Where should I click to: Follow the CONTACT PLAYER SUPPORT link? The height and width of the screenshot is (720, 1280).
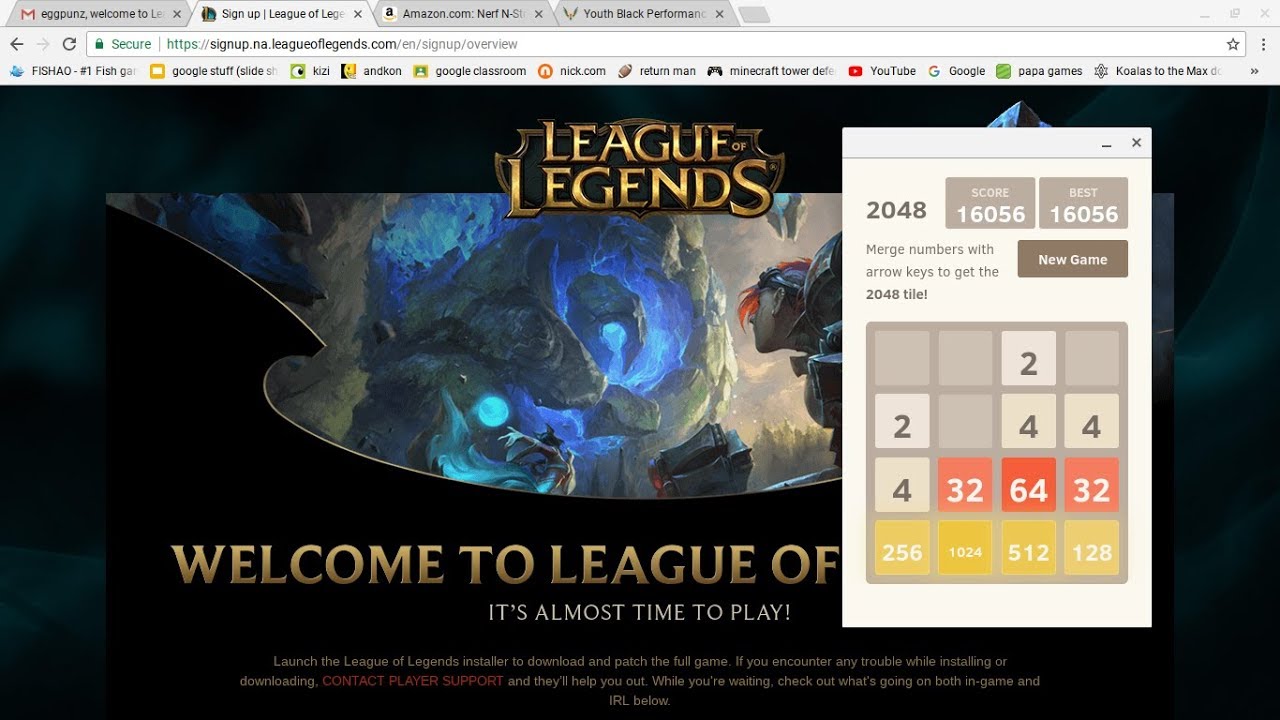point(413,681)
